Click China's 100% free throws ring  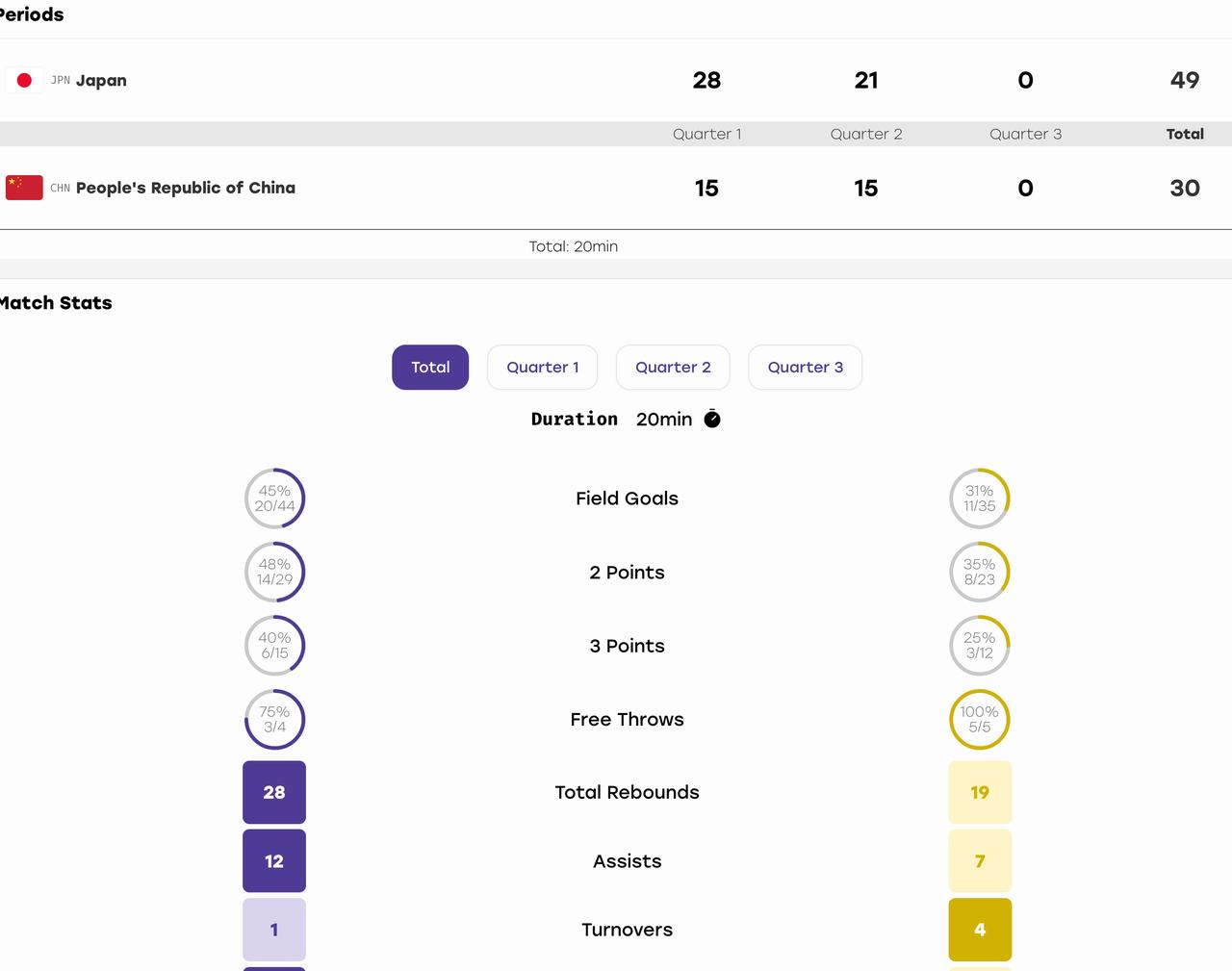coord(980,720)
